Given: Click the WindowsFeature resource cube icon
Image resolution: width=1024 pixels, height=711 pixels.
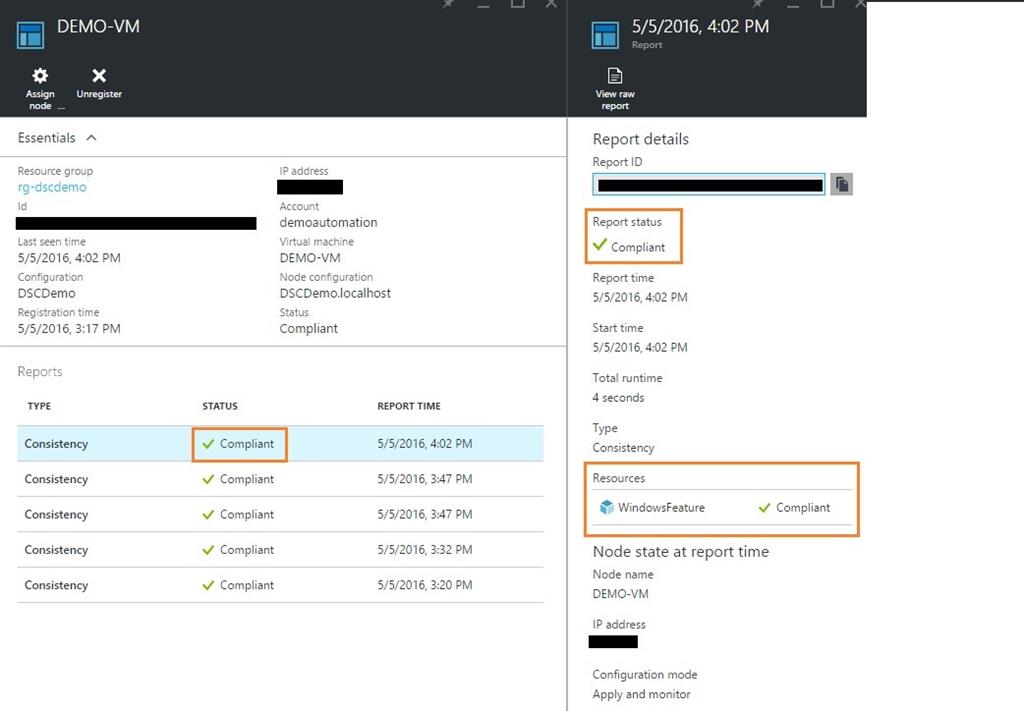Looking at the screenshot, I should click(x=606, y=507).
